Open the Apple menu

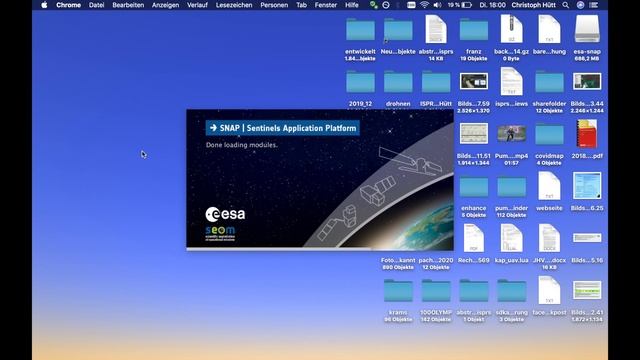click(x=44, y=5)
